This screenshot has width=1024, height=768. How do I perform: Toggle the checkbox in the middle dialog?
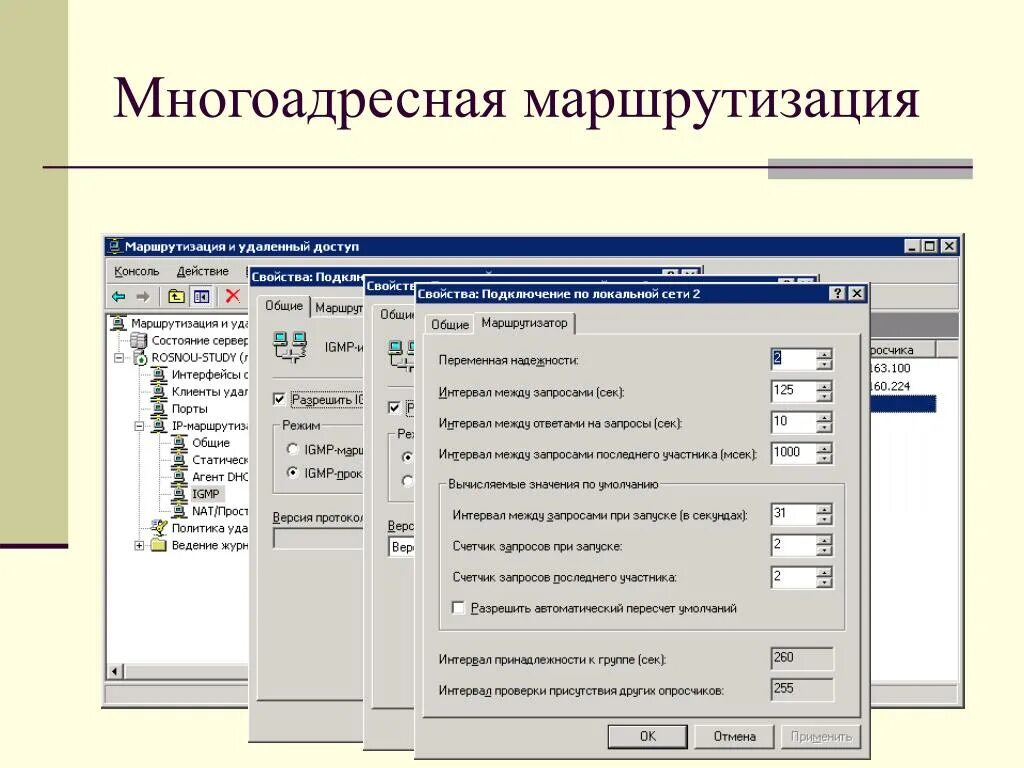click(394, 408)
